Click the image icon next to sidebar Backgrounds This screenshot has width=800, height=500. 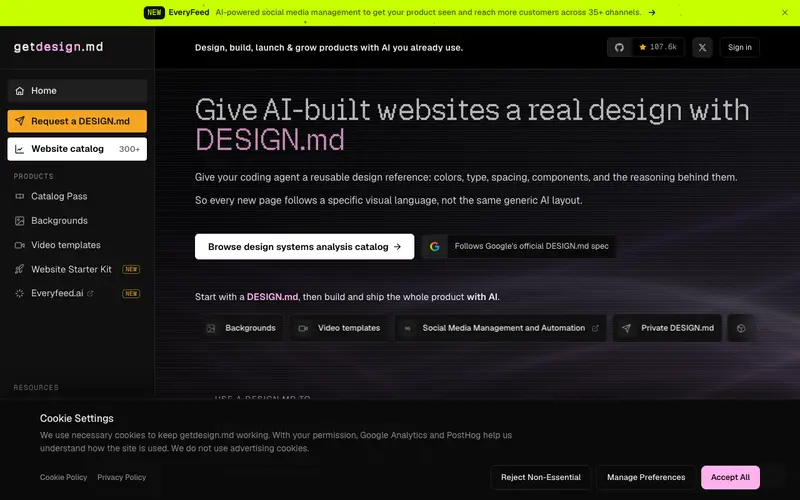[x=19, y=221]
